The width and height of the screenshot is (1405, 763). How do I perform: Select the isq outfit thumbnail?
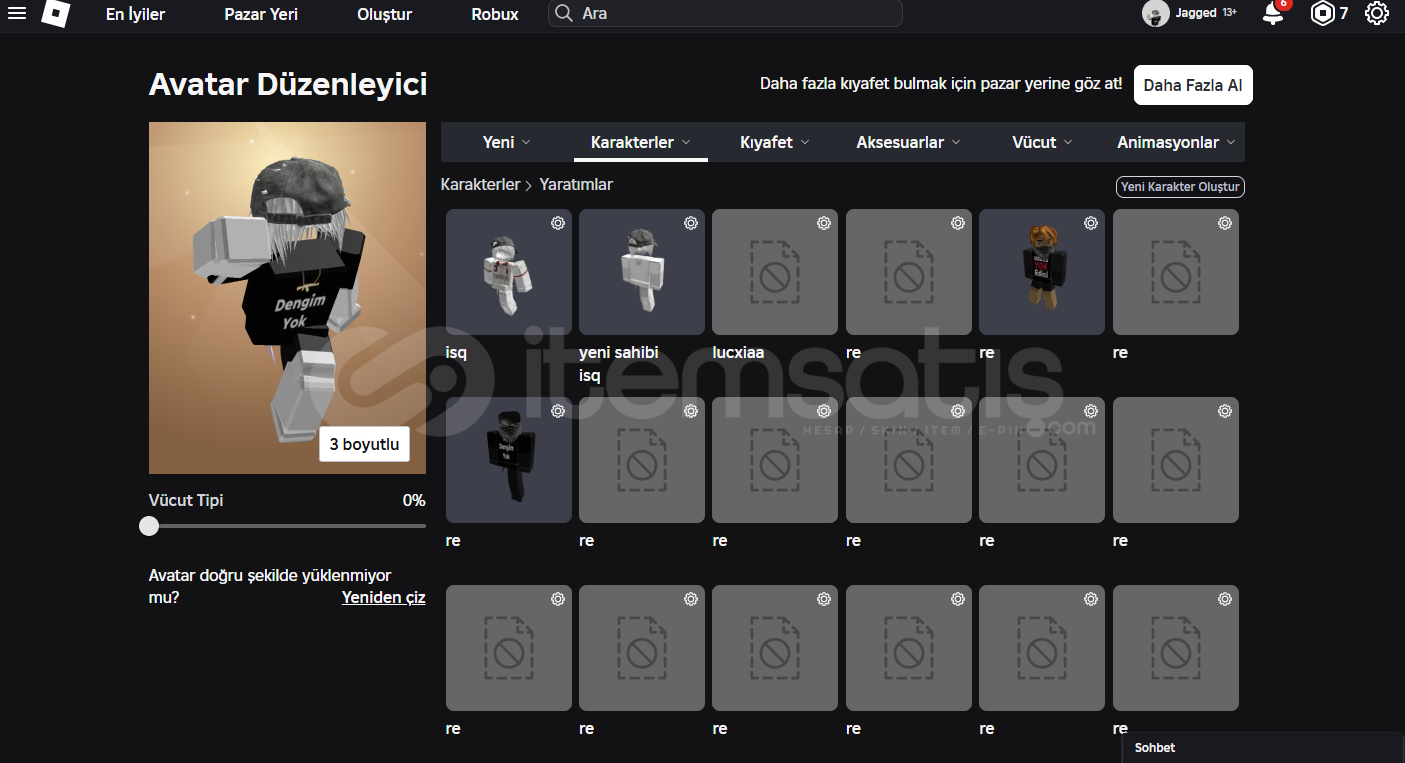click(509, 272)
